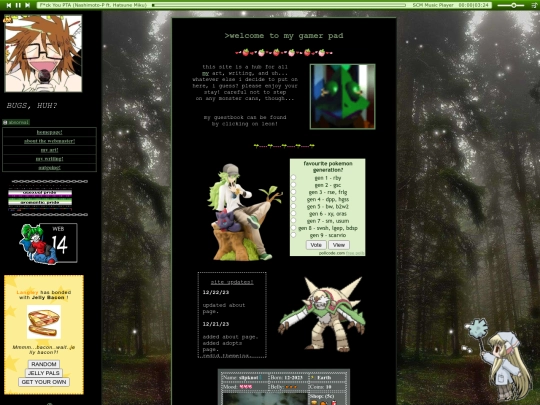Image resolution: width=540 pixels, height=405 pixels.
Task: Open the music player playlist icon
Action: coord(534,5)
